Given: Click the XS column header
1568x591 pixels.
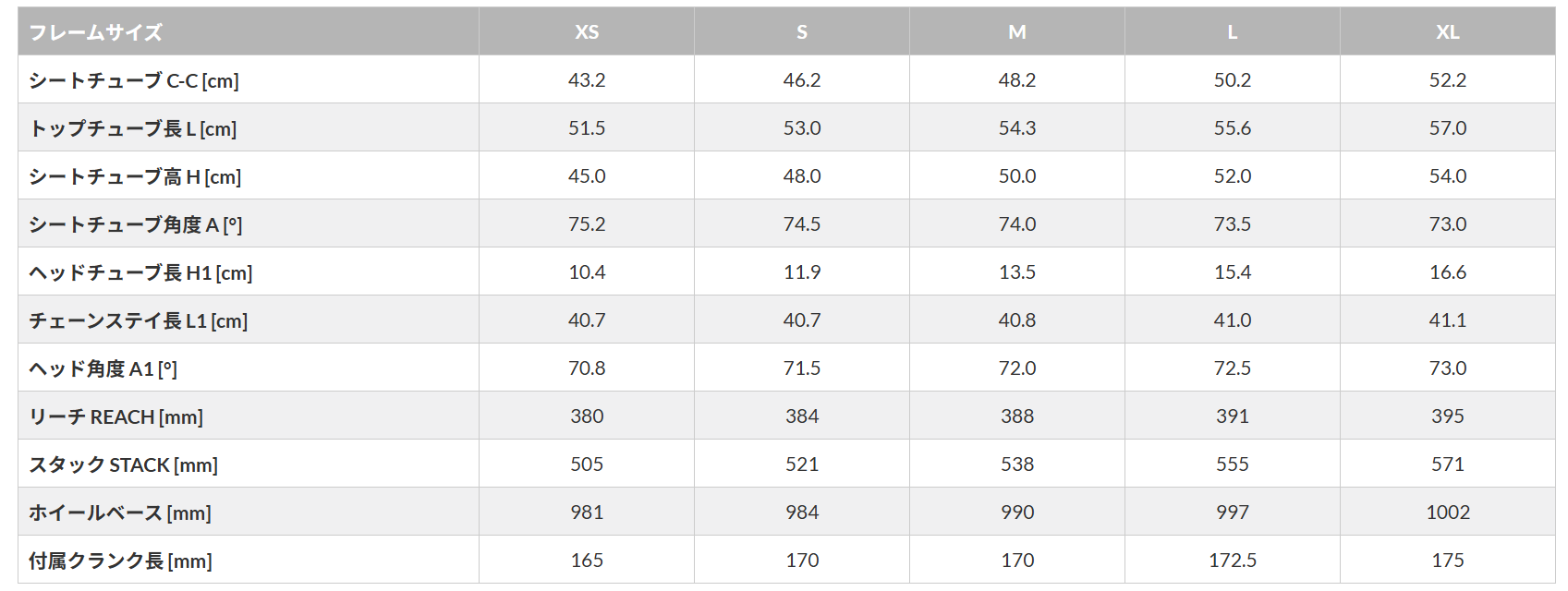Looking at the screenshot, I should click(x=587, y=32).
